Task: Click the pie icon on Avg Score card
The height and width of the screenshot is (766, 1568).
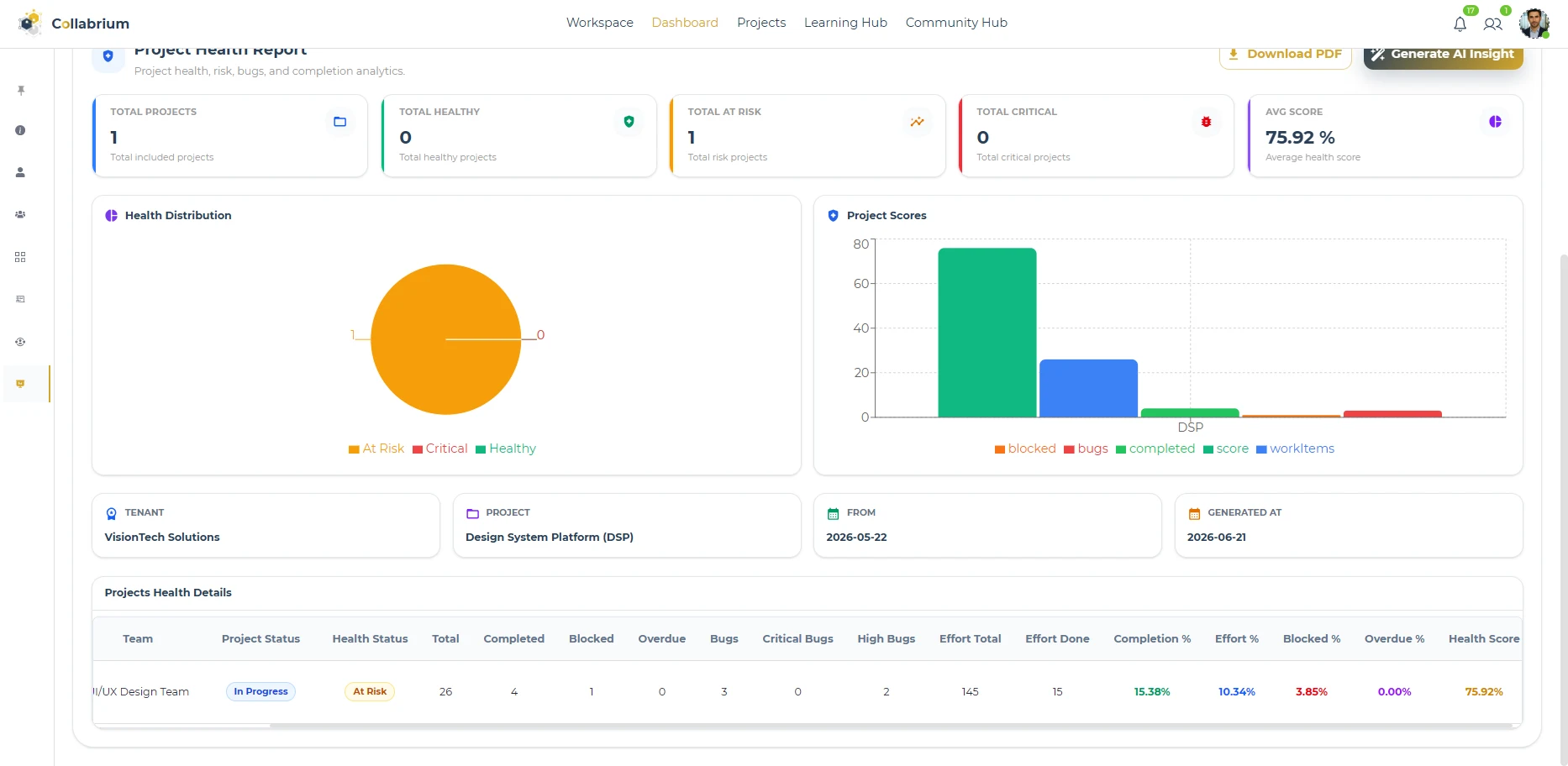Action: coord(1495,122)
